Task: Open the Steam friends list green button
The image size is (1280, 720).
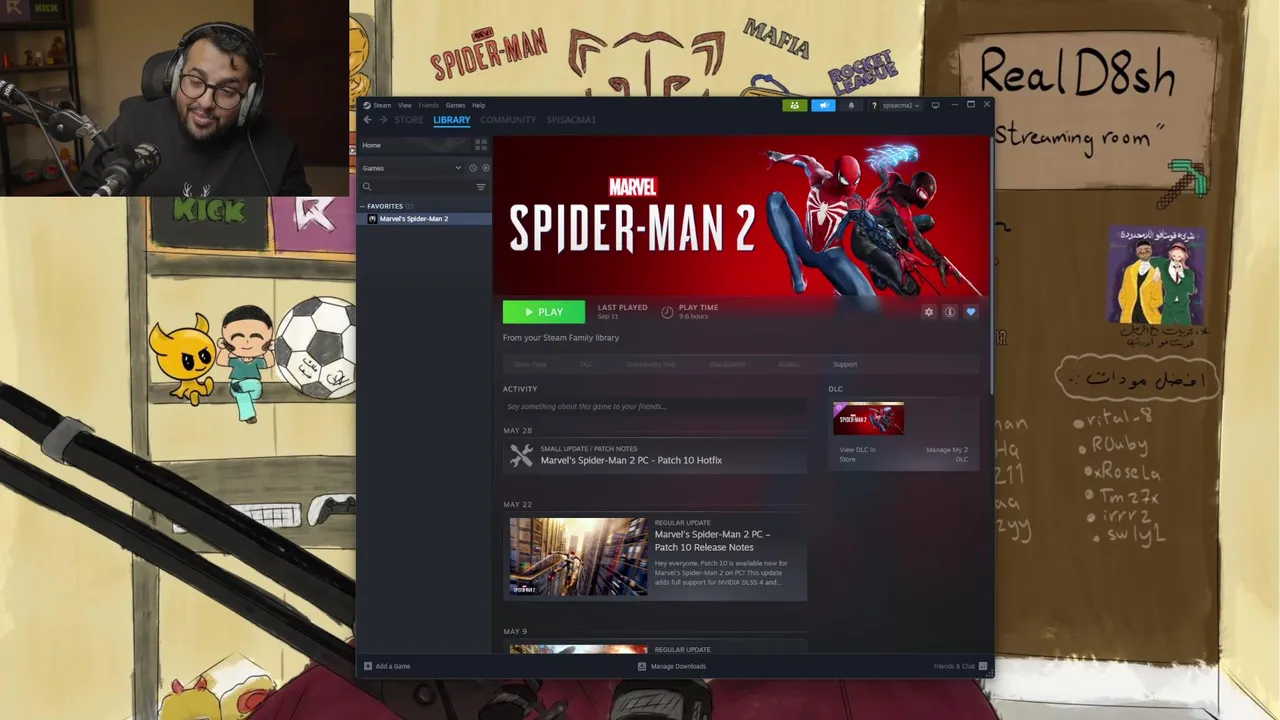Action: 794,105
